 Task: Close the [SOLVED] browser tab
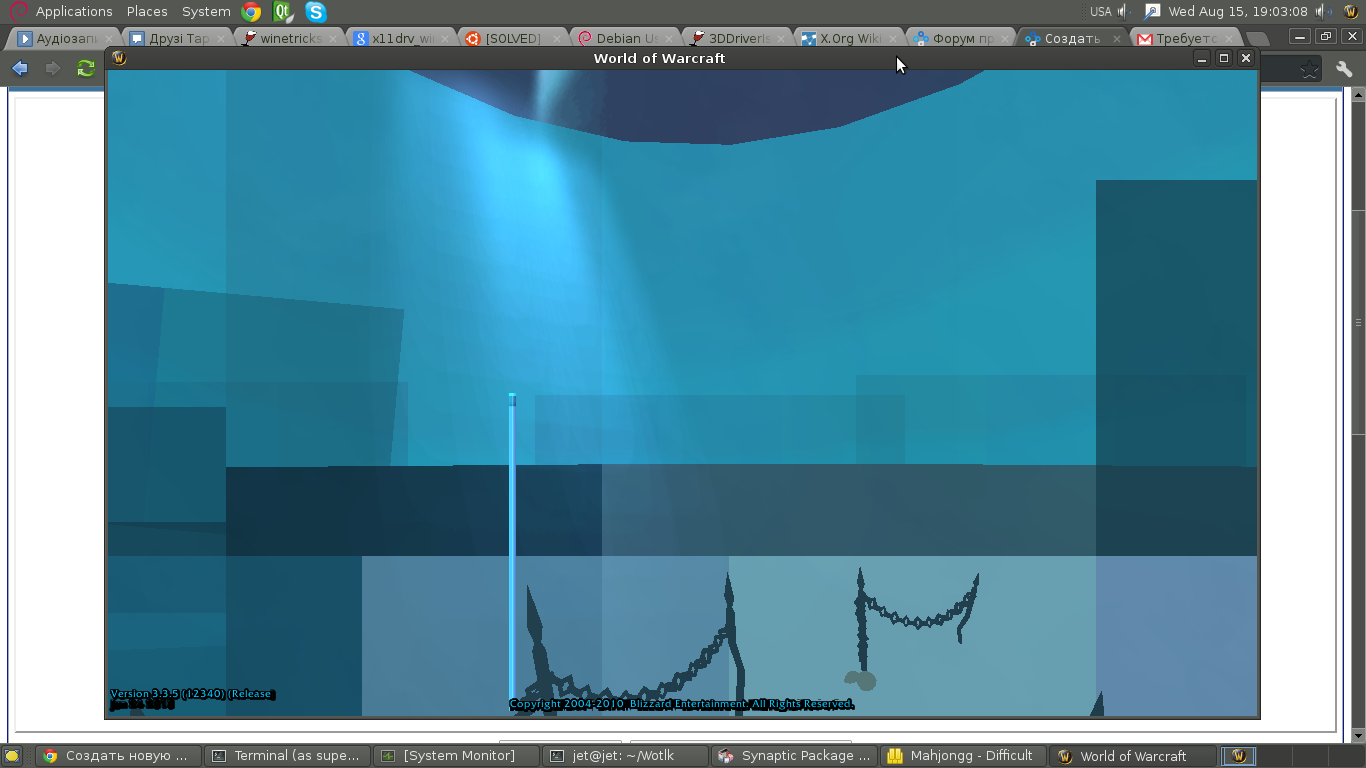557,39
